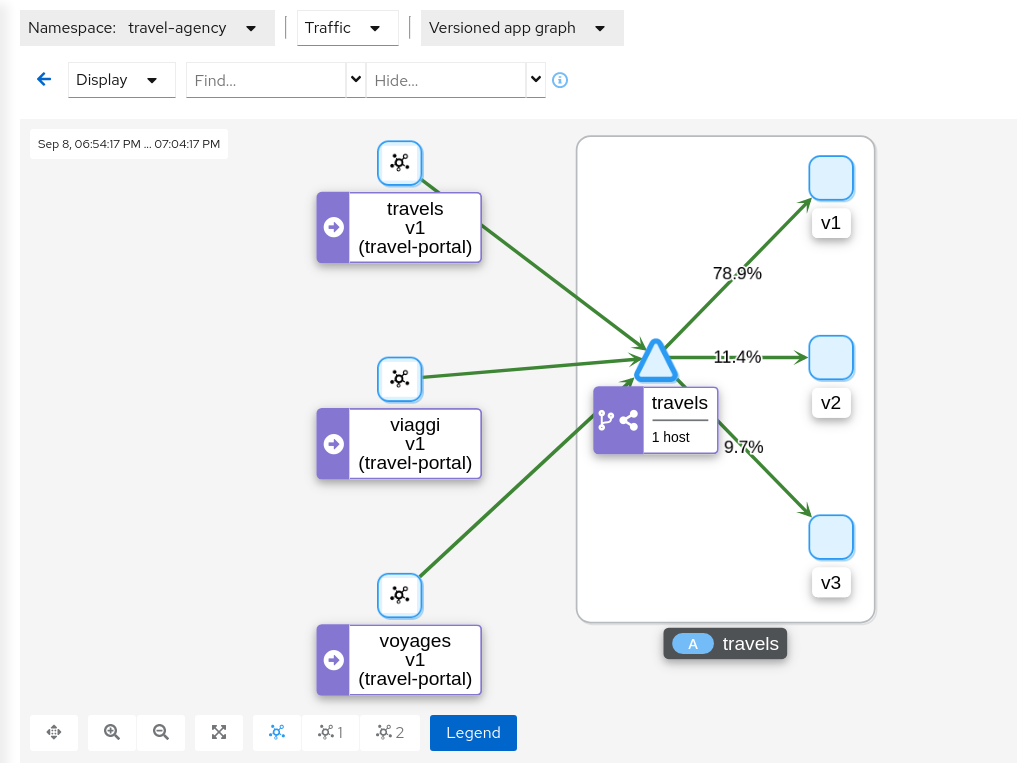Click the Legend button

[x=473, y=732]
